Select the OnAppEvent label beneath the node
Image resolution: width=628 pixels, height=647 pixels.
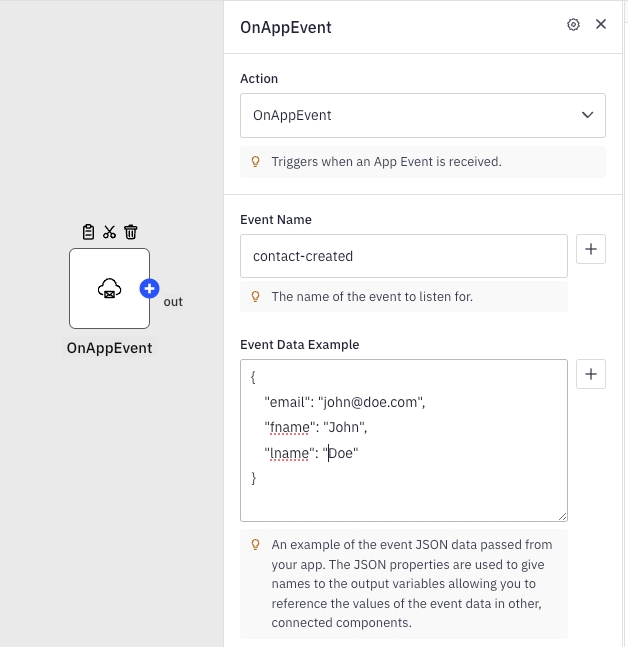click(109, 348)
